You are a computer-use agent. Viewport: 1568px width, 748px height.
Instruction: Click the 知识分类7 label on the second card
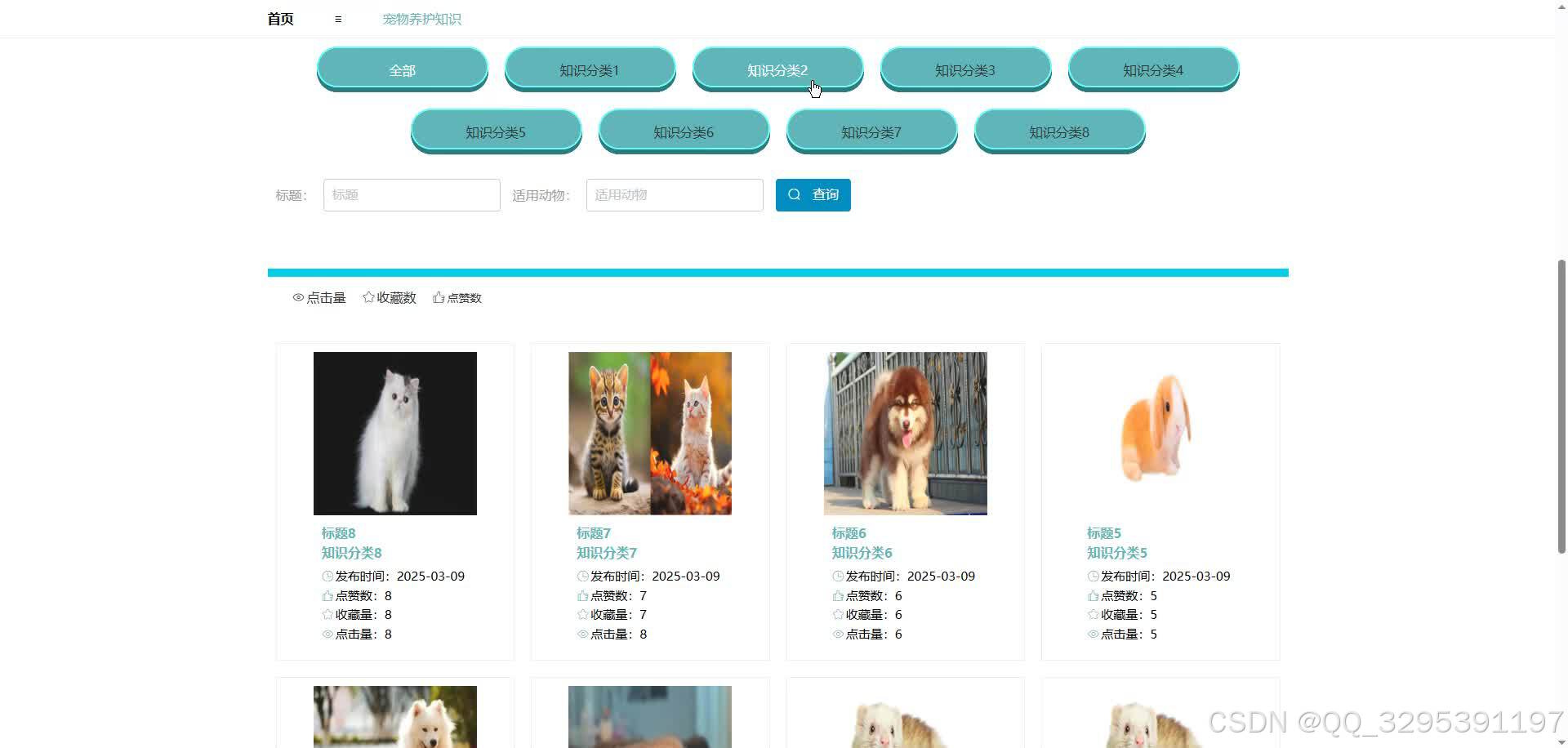tap(607, 553)
